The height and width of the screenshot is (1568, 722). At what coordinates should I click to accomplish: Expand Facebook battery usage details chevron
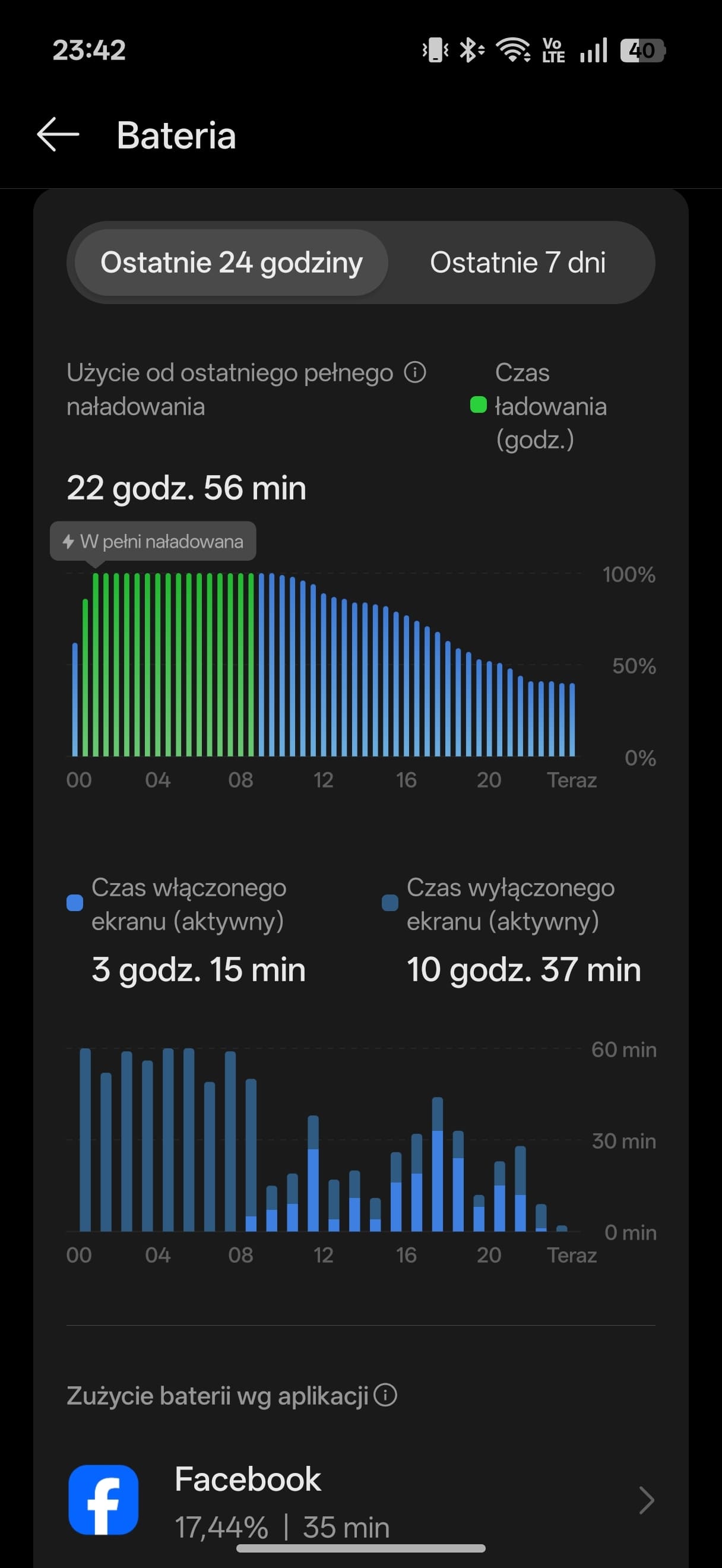pos(647,1500)
